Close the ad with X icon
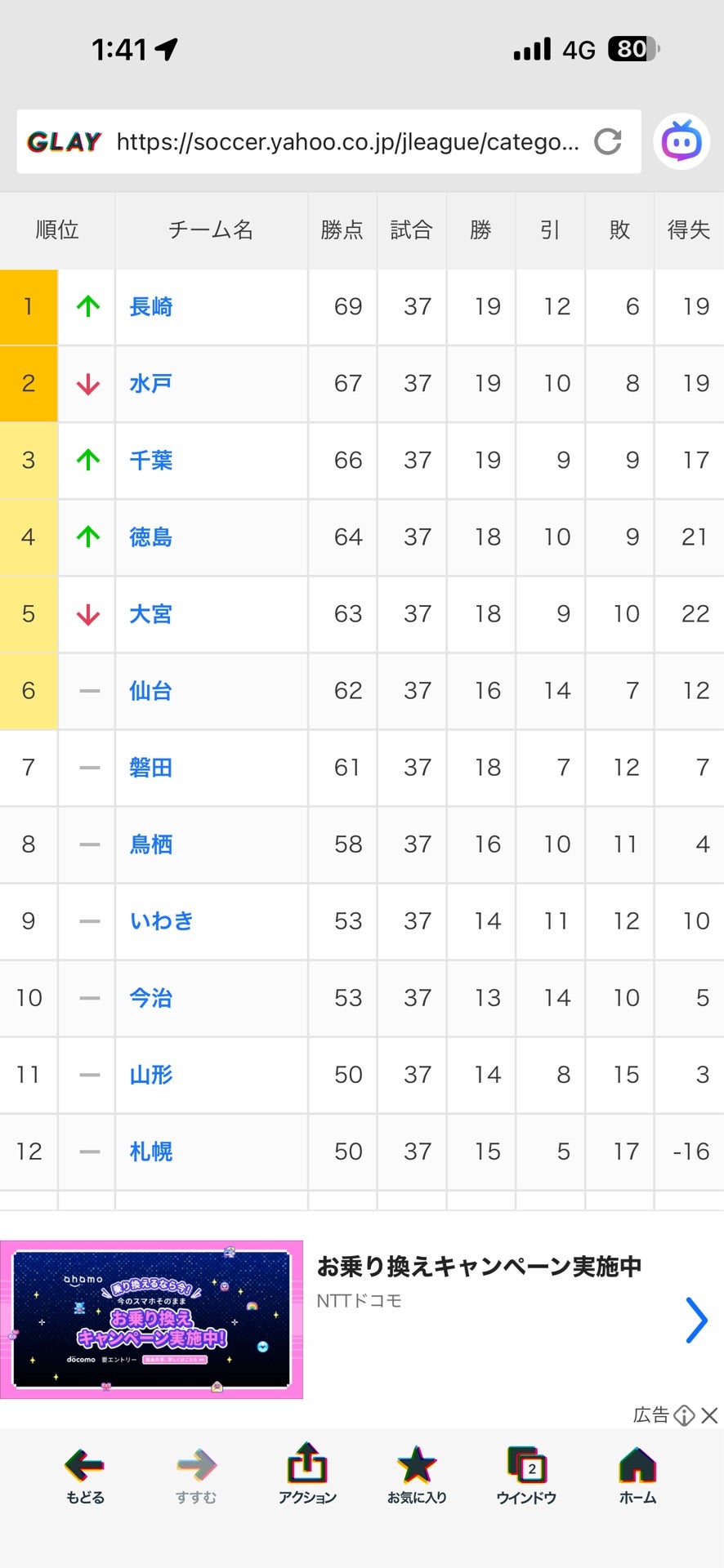 point(709,1415)
